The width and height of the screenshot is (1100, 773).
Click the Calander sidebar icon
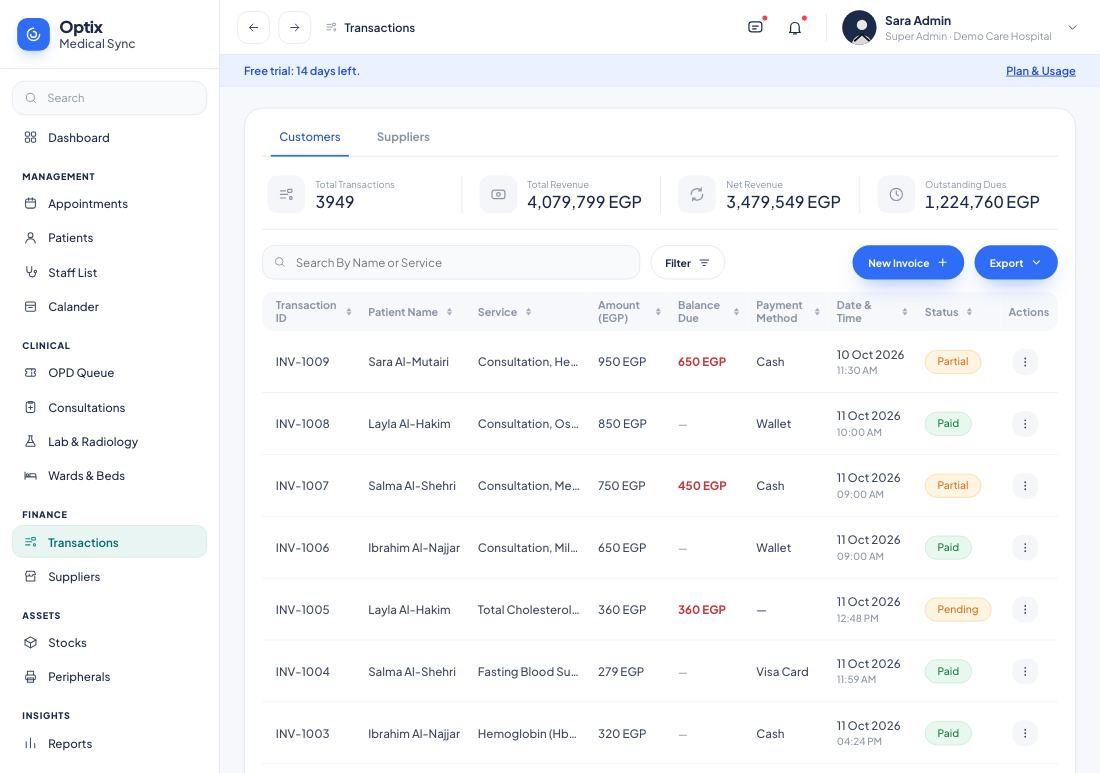click(x=30, y=307)
